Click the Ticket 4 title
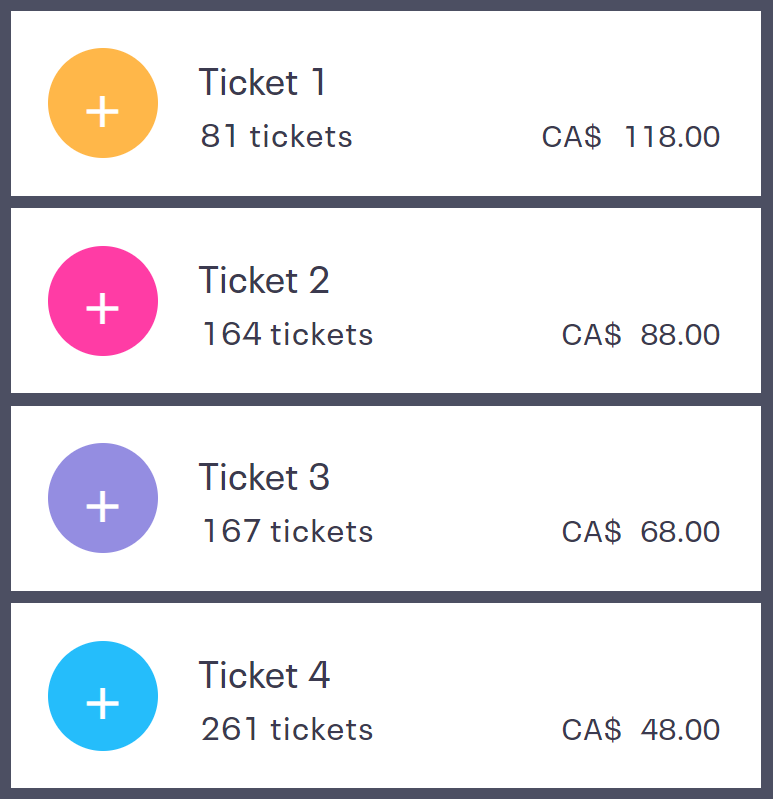 point(264,675)
